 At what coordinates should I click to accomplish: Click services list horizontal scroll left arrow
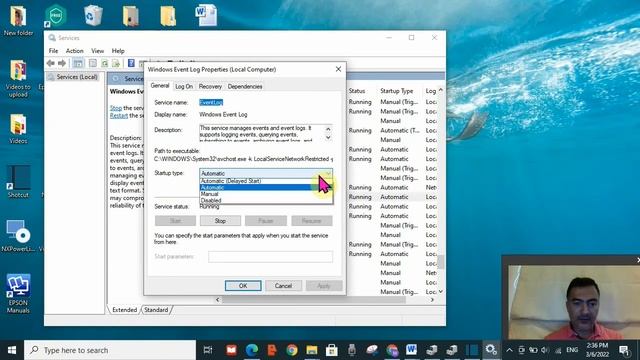pos(218,300)
